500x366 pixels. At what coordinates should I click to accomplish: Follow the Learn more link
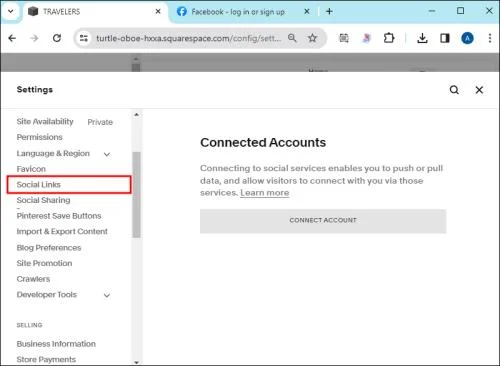tap(265, 193)
